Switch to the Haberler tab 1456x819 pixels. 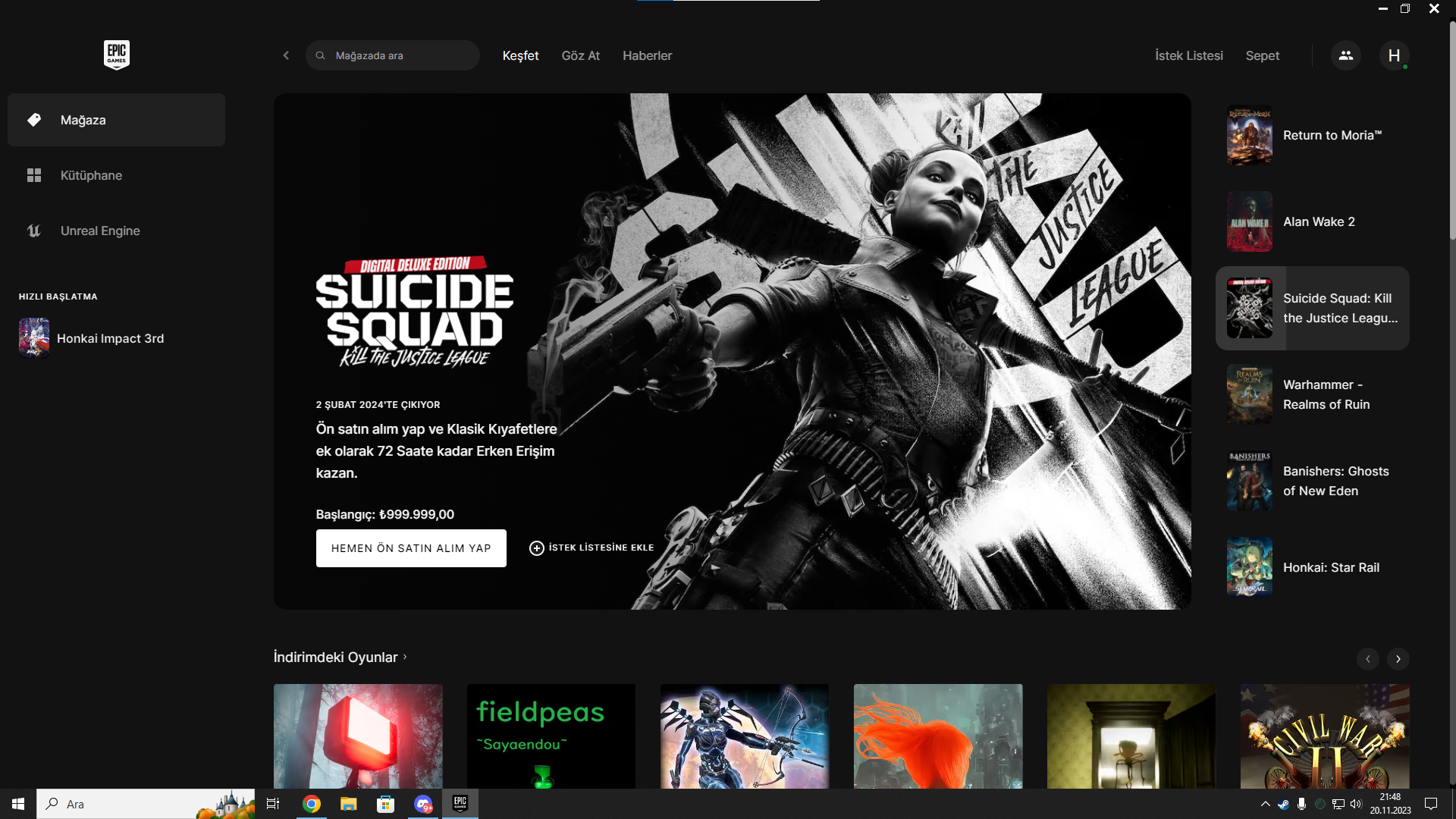[647, 55]
